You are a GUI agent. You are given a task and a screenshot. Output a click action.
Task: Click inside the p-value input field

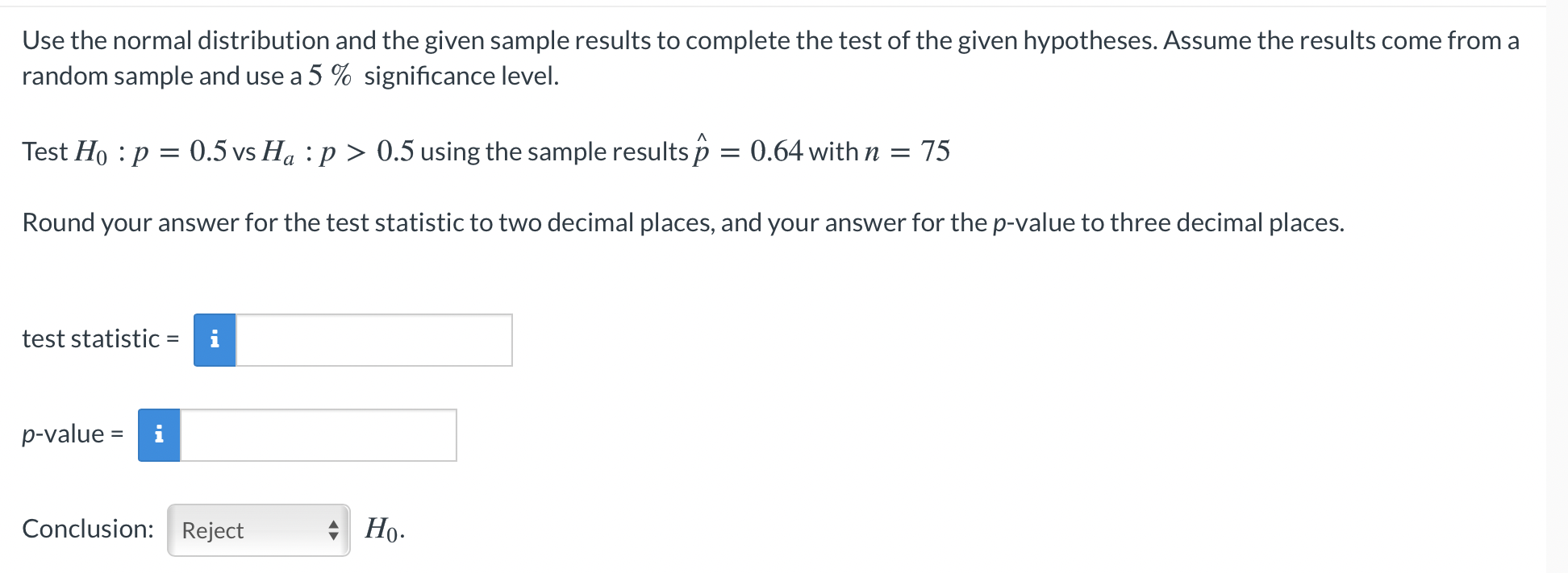319,434
